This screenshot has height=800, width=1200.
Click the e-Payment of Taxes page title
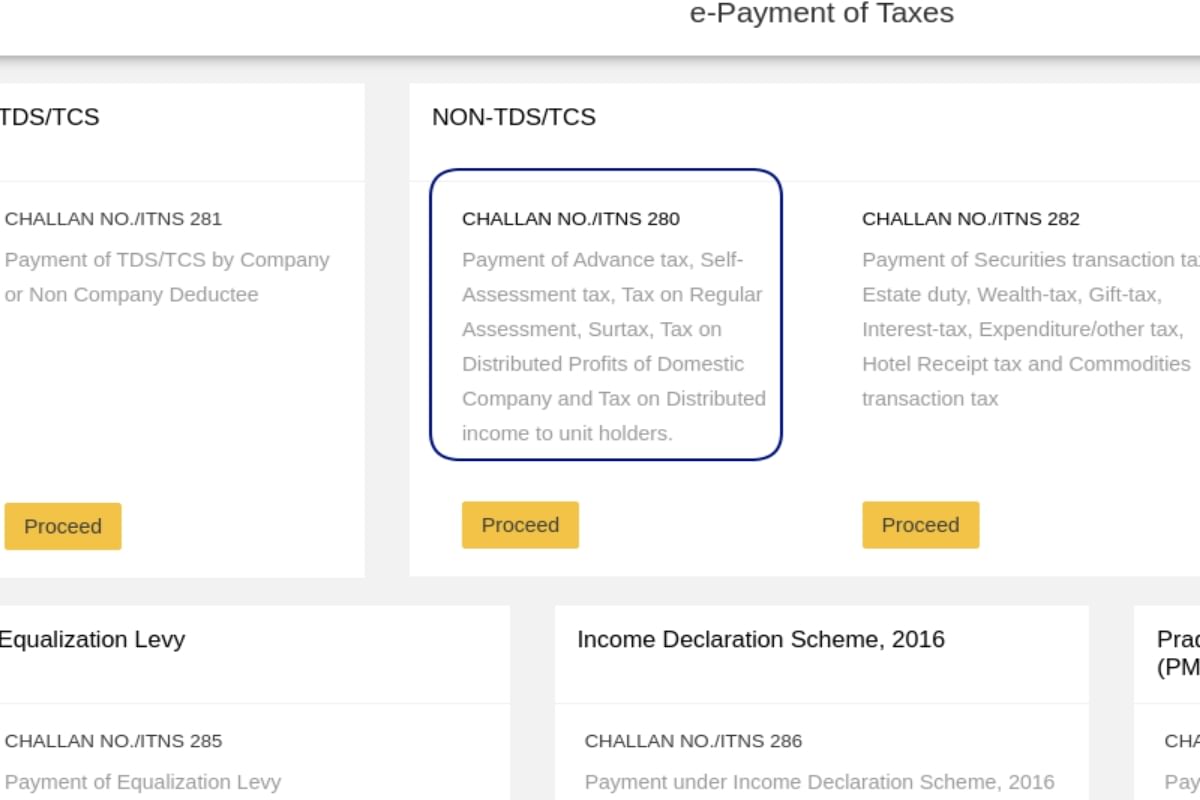(820, 14)
